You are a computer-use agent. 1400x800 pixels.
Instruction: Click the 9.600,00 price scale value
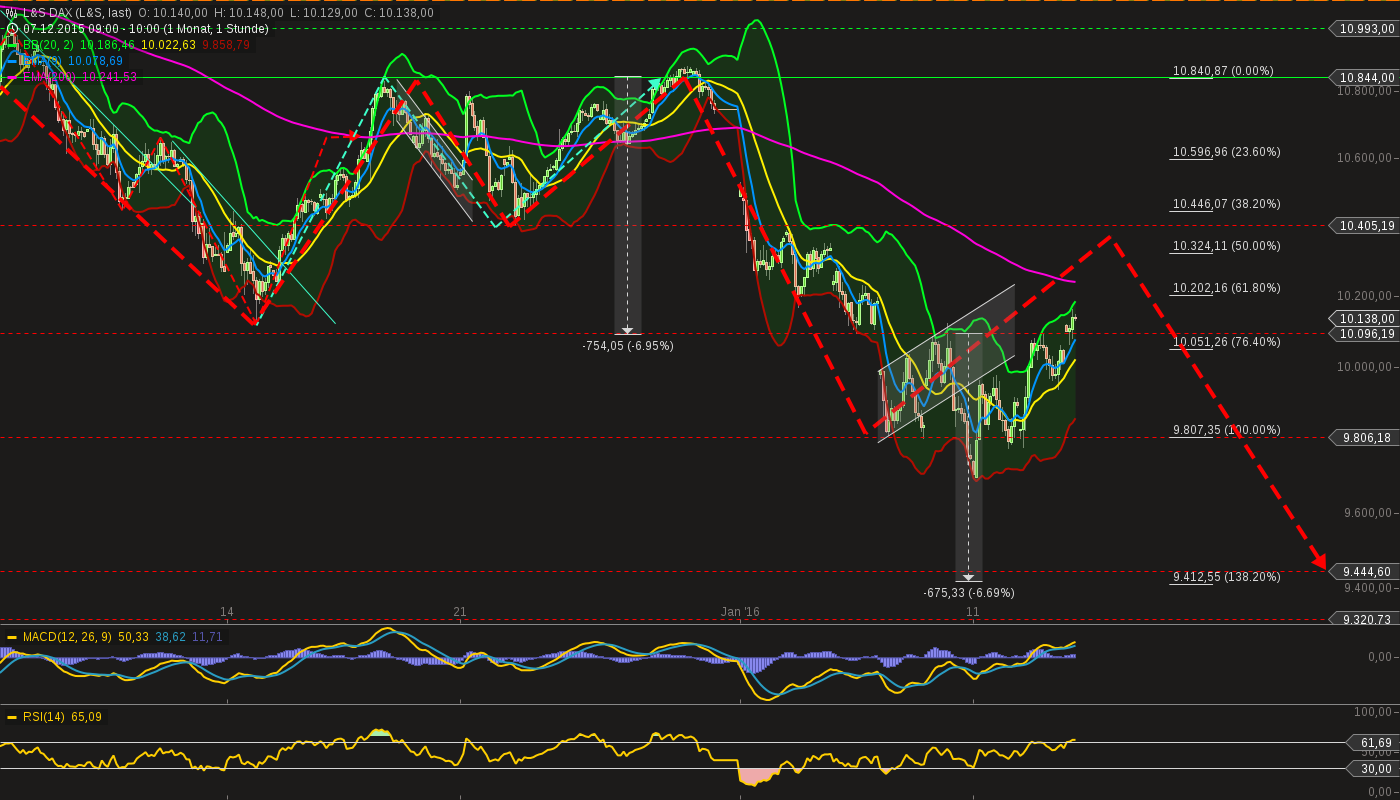[x=1370, y=514]
